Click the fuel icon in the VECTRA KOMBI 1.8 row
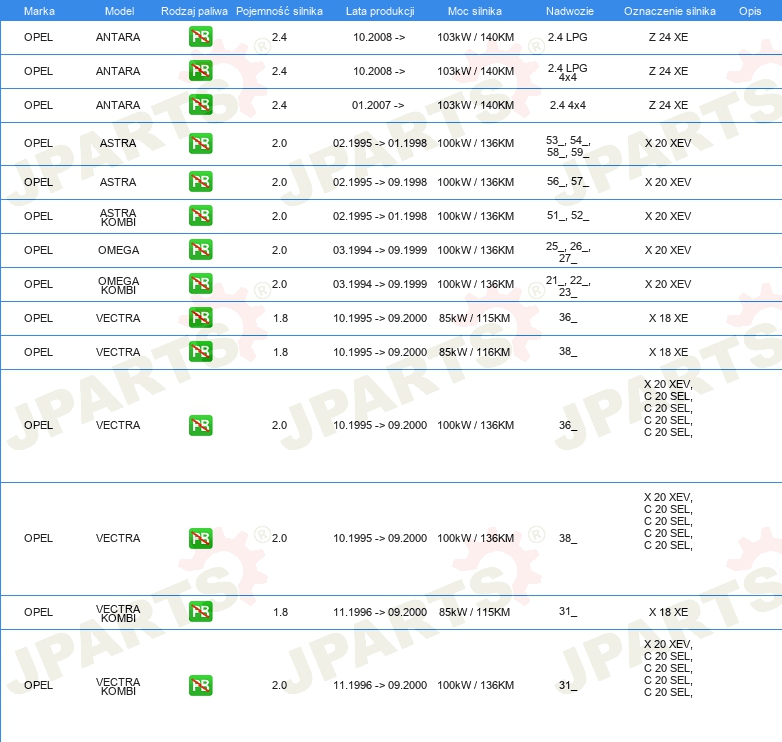 (200, 612)
